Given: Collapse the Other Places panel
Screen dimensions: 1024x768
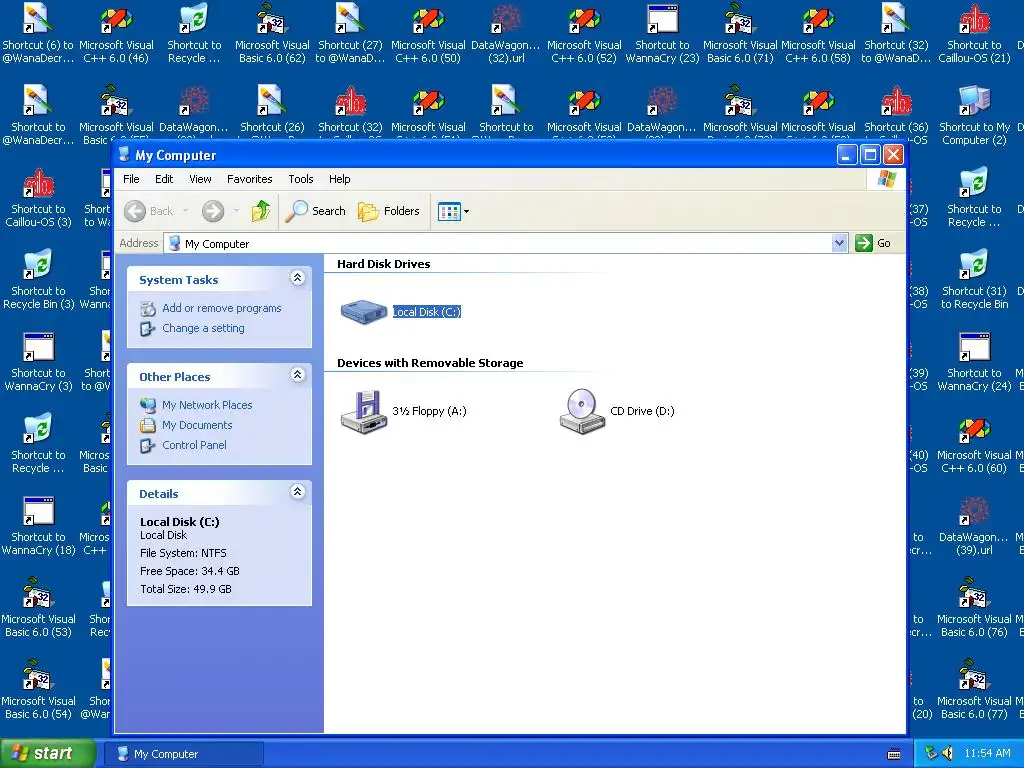Looking at the screenshot, I should [297, 375].
